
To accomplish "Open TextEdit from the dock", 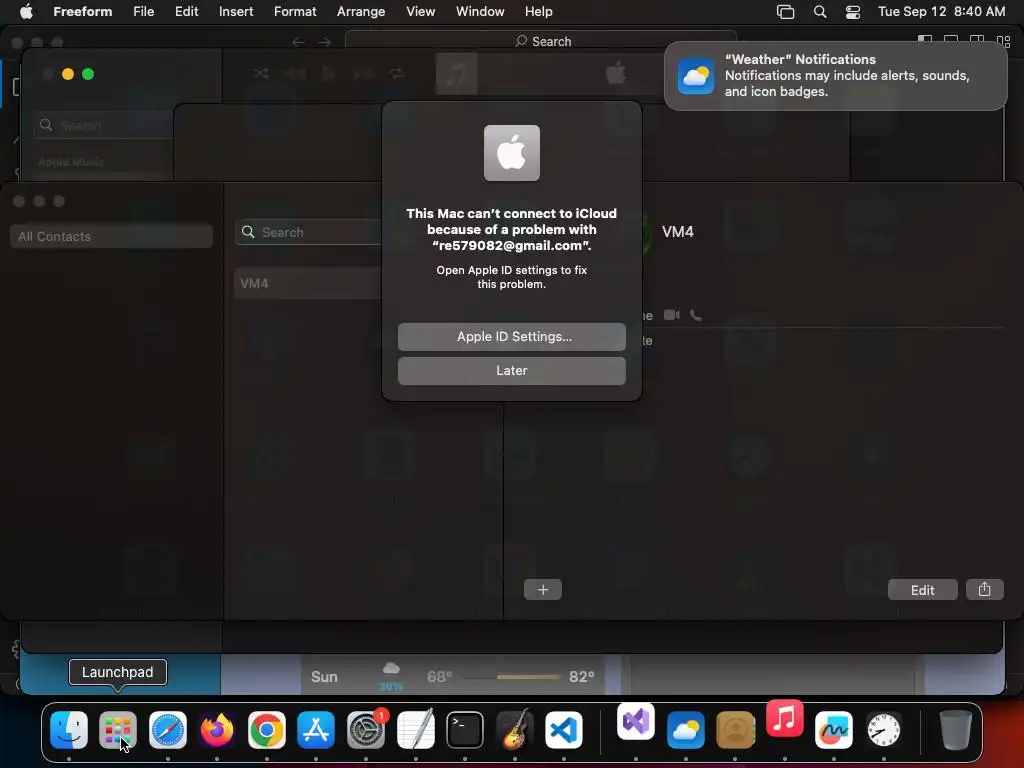I will [415, 729].
